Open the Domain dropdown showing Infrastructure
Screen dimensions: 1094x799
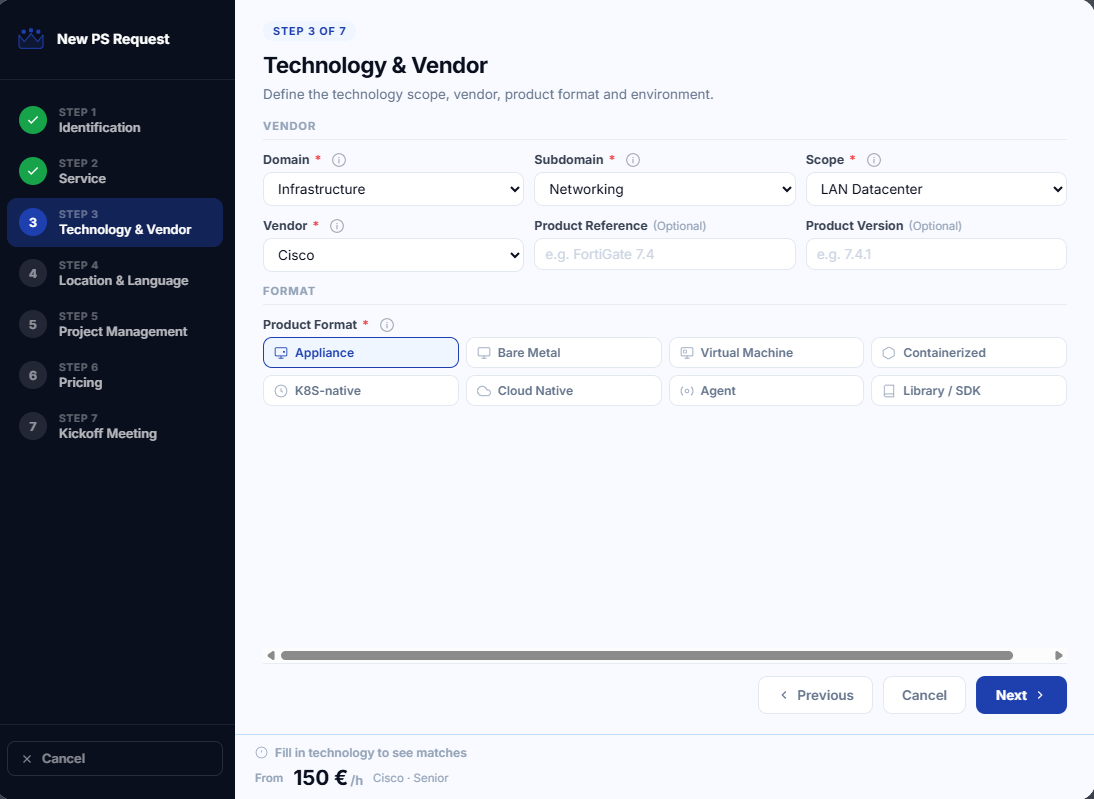(393, 189)
